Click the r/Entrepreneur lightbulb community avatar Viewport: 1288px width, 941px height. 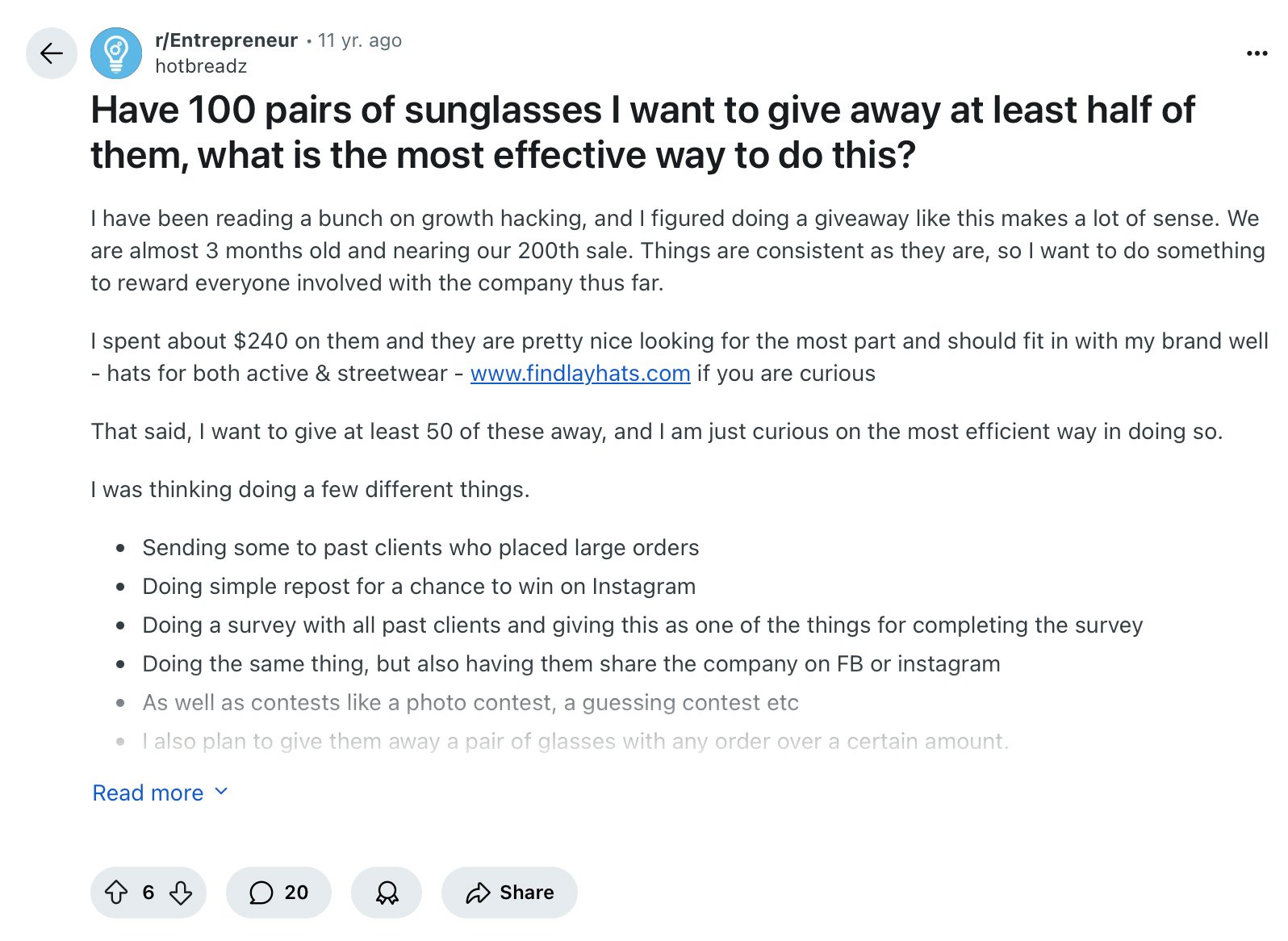point(117,53)
